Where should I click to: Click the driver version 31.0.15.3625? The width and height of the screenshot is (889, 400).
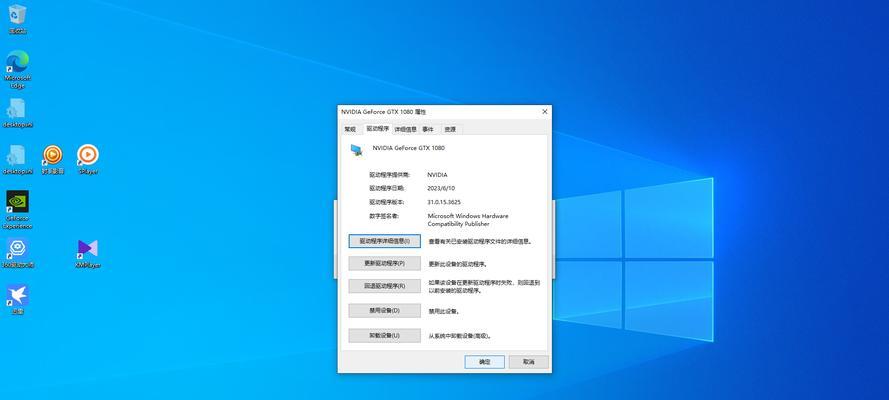tap(444, 202)
